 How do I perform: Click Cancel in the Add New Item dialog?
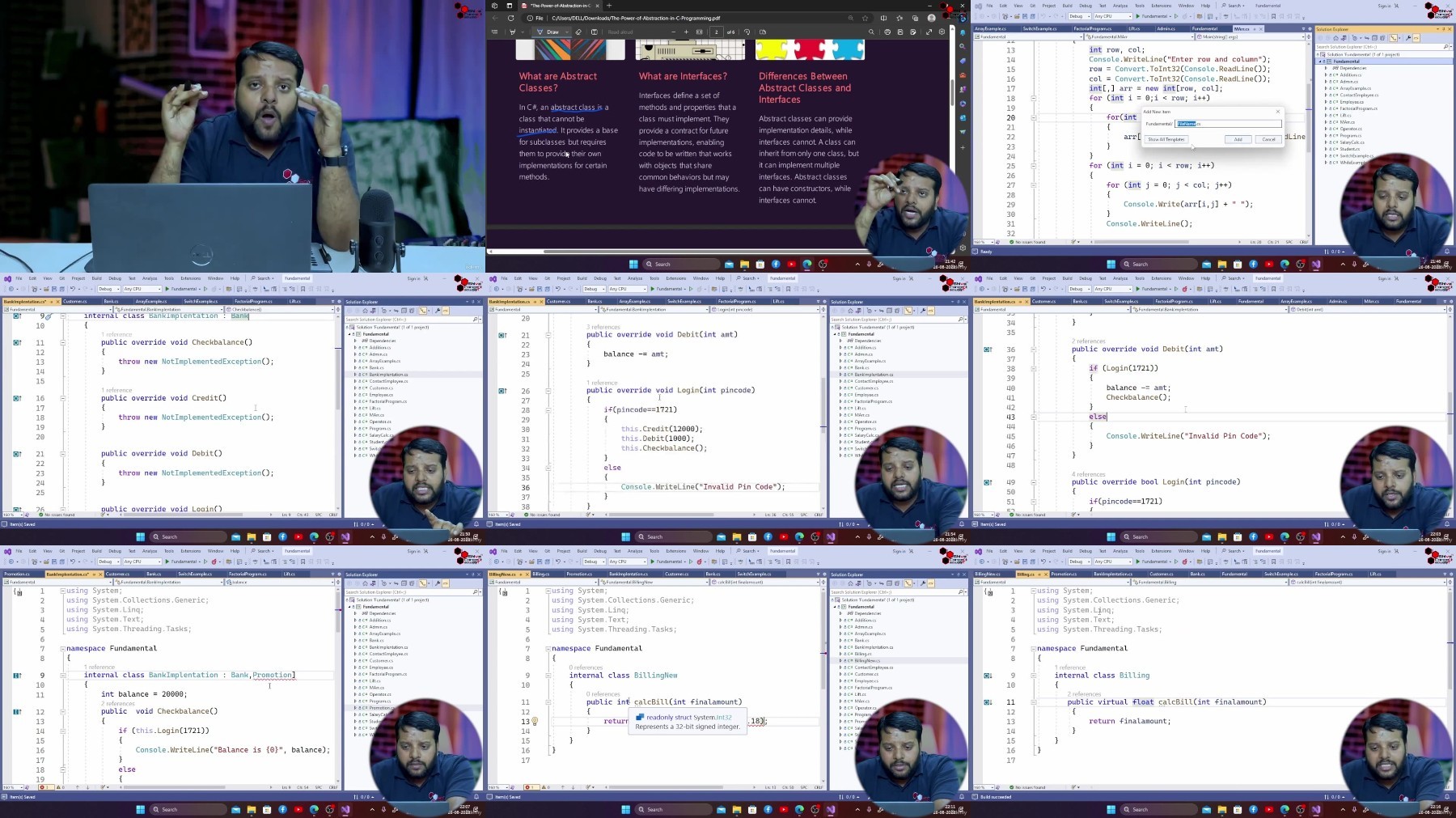click(1268, 139)
